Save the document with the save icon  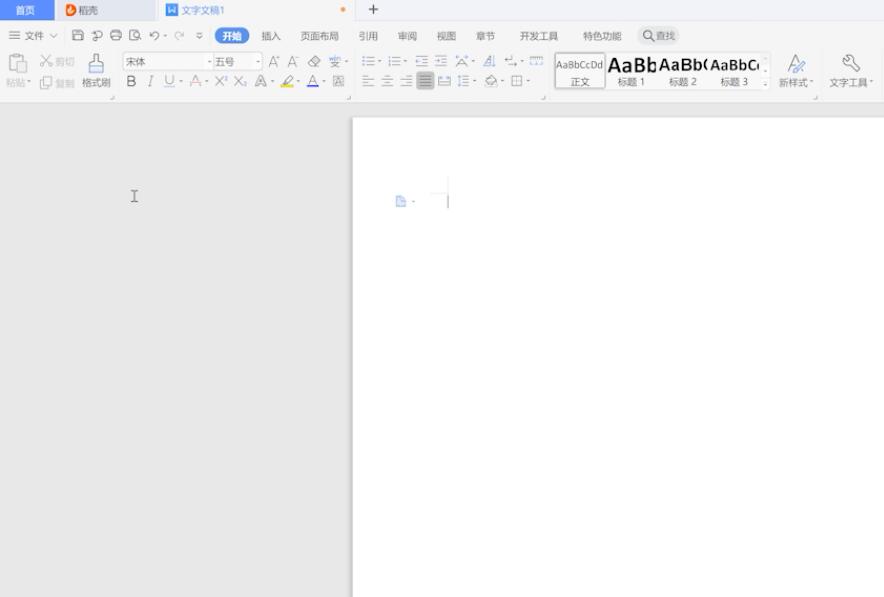78,36
